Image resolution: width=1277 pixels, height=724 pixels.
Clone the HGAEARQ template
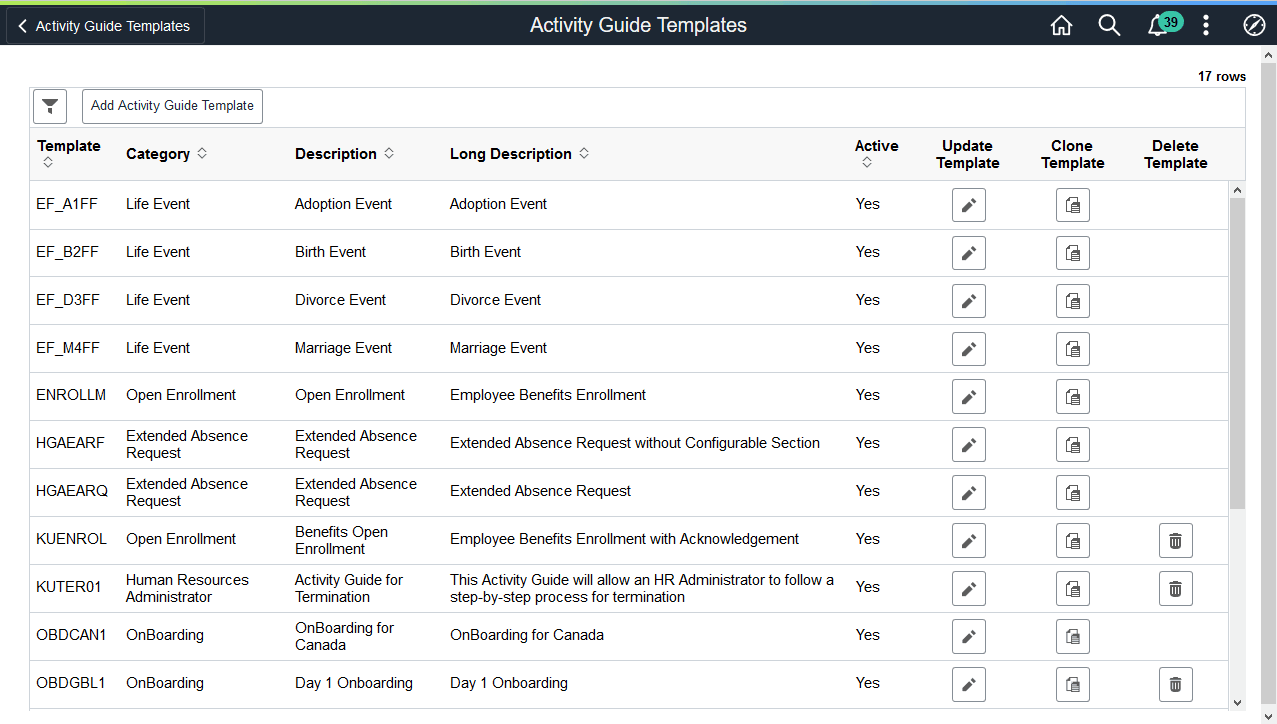(x=1073, y=493)
